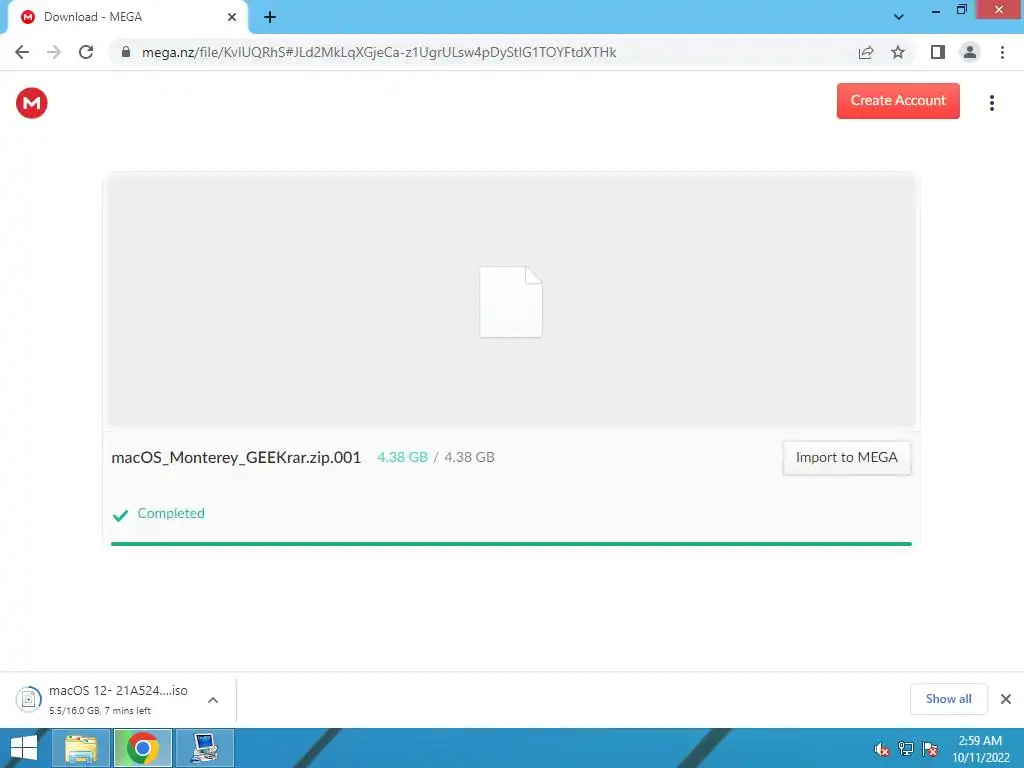Click the Chrome taskbar icon
The height and width of the screenshot is (768, 1024).
[143, 748]
